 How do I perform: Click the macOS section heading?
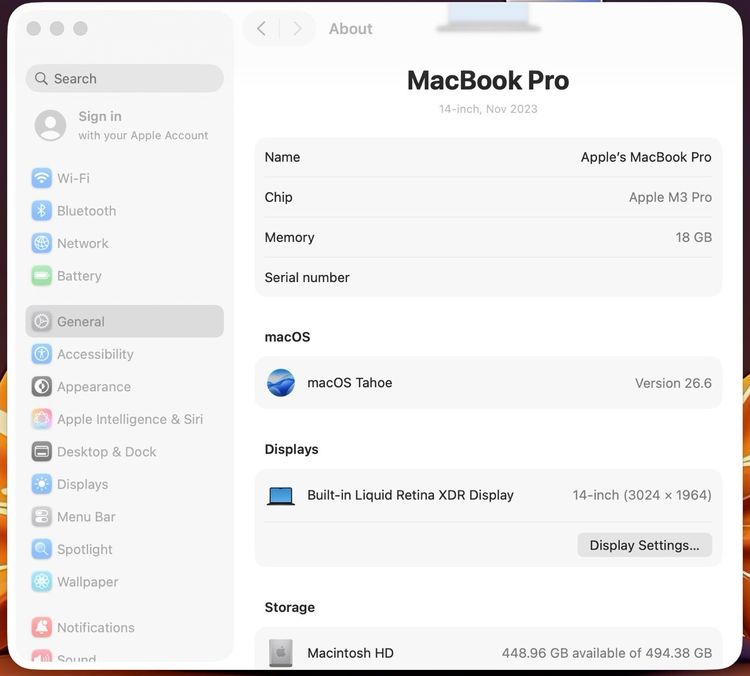287,337
